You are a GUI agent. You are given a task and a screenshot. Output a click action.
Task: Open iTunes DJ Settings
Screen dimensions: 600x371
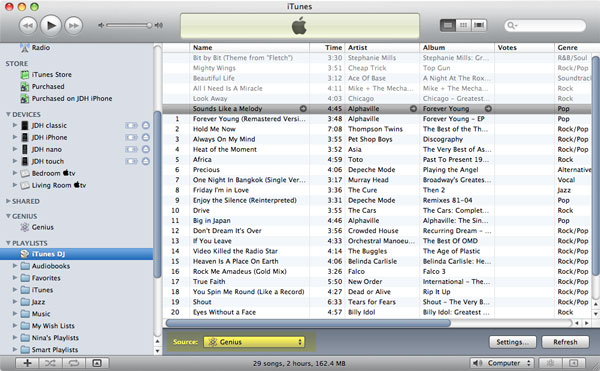[x=512, y=342]
